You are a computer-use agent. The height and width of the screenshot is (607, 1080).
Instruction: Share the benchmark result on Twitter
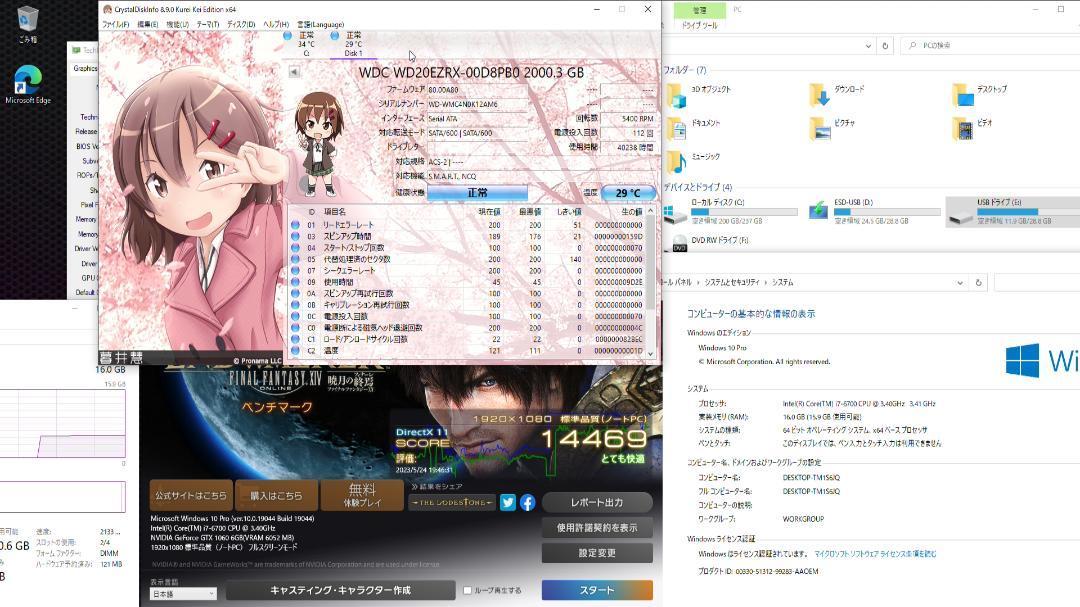coord(508,502)
